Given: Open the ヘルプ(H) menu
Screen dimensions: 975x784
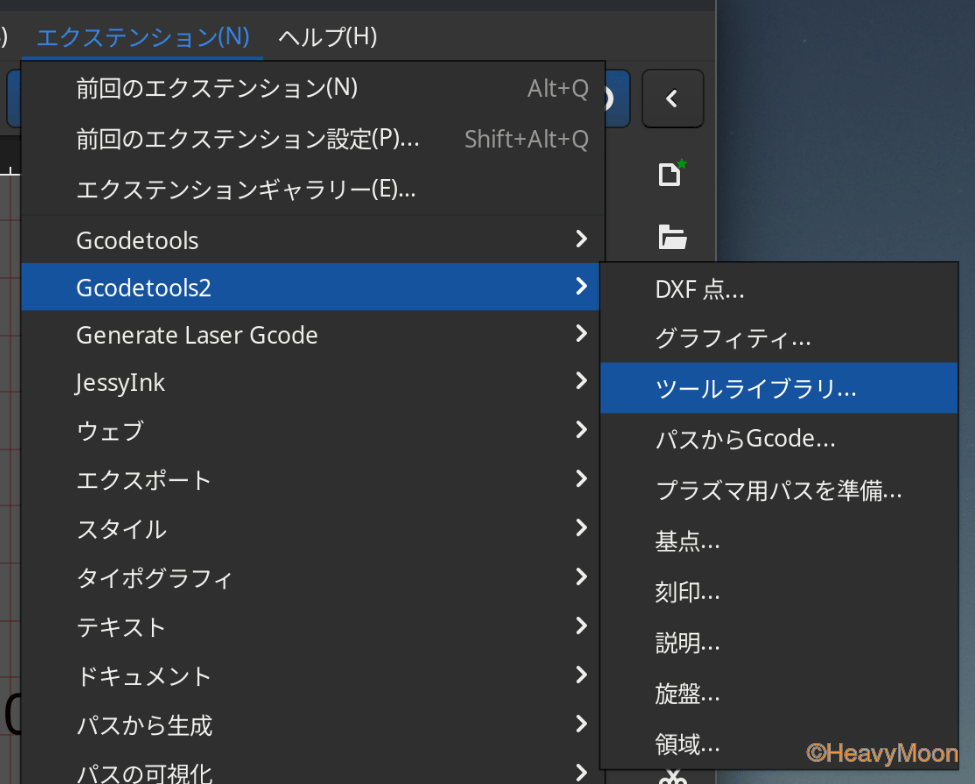Looking at the screenshot, I should [327, 37].
